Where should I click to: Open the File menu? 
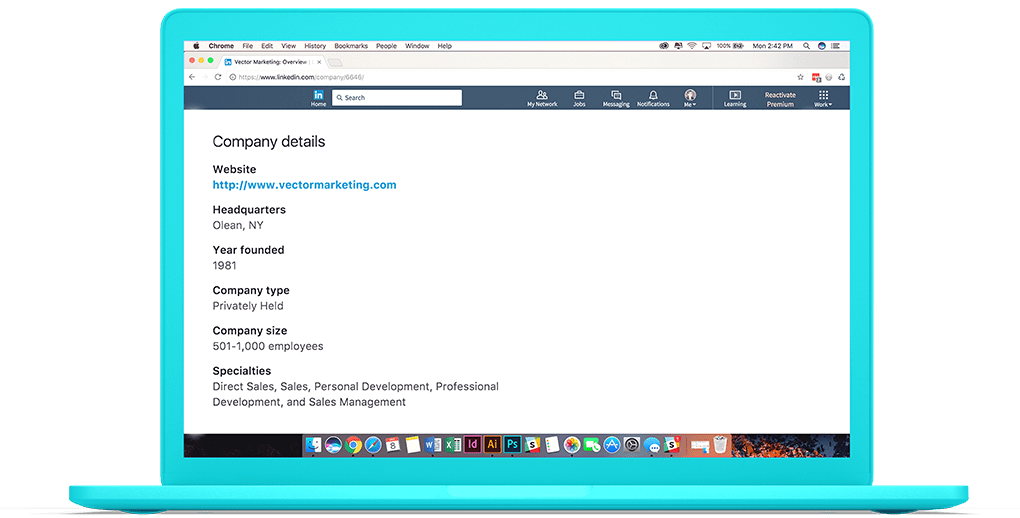coord(248,46)
